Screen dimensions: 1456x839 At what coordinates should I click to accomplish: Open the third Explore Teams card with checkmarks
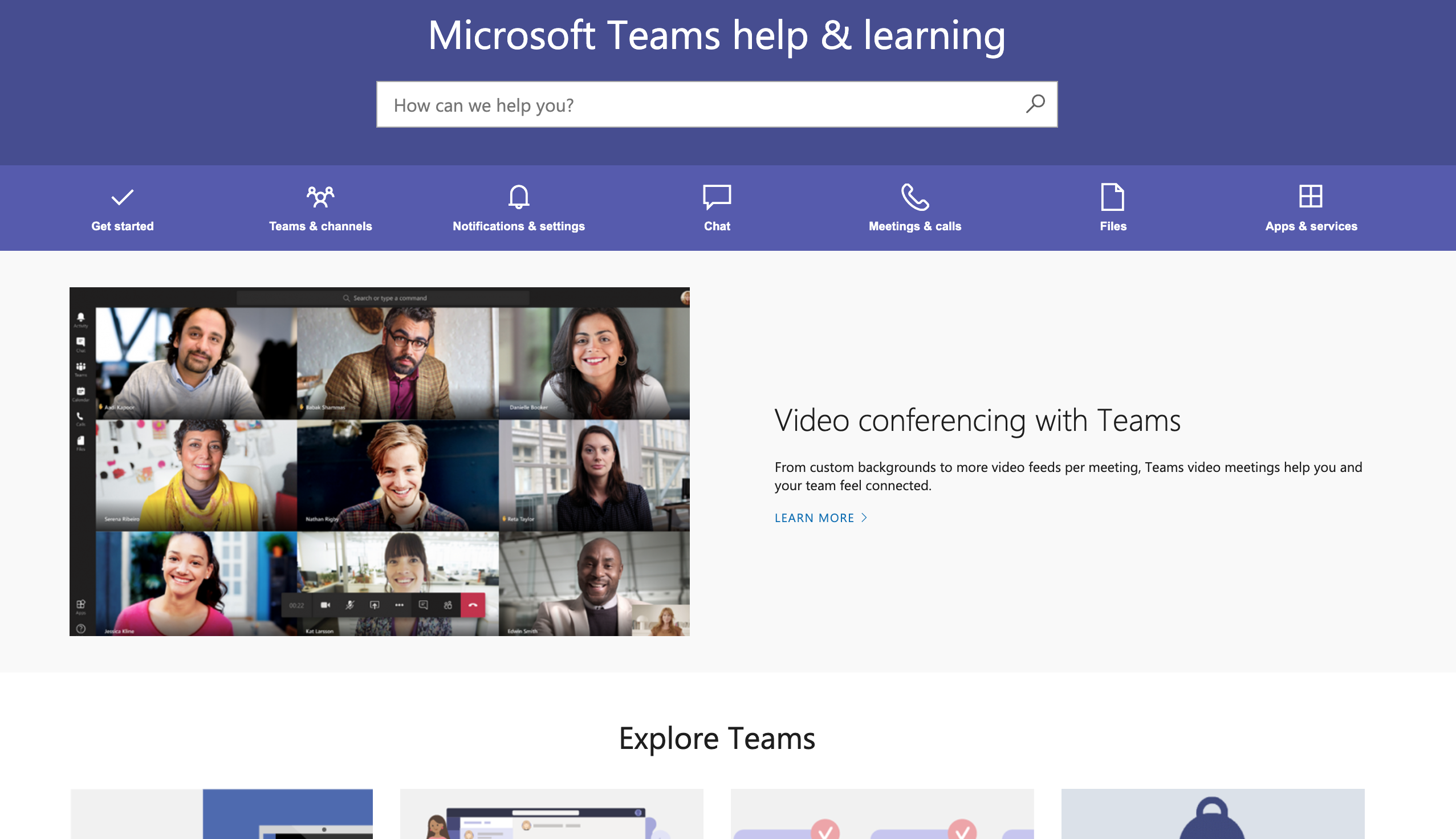[882, 814]
